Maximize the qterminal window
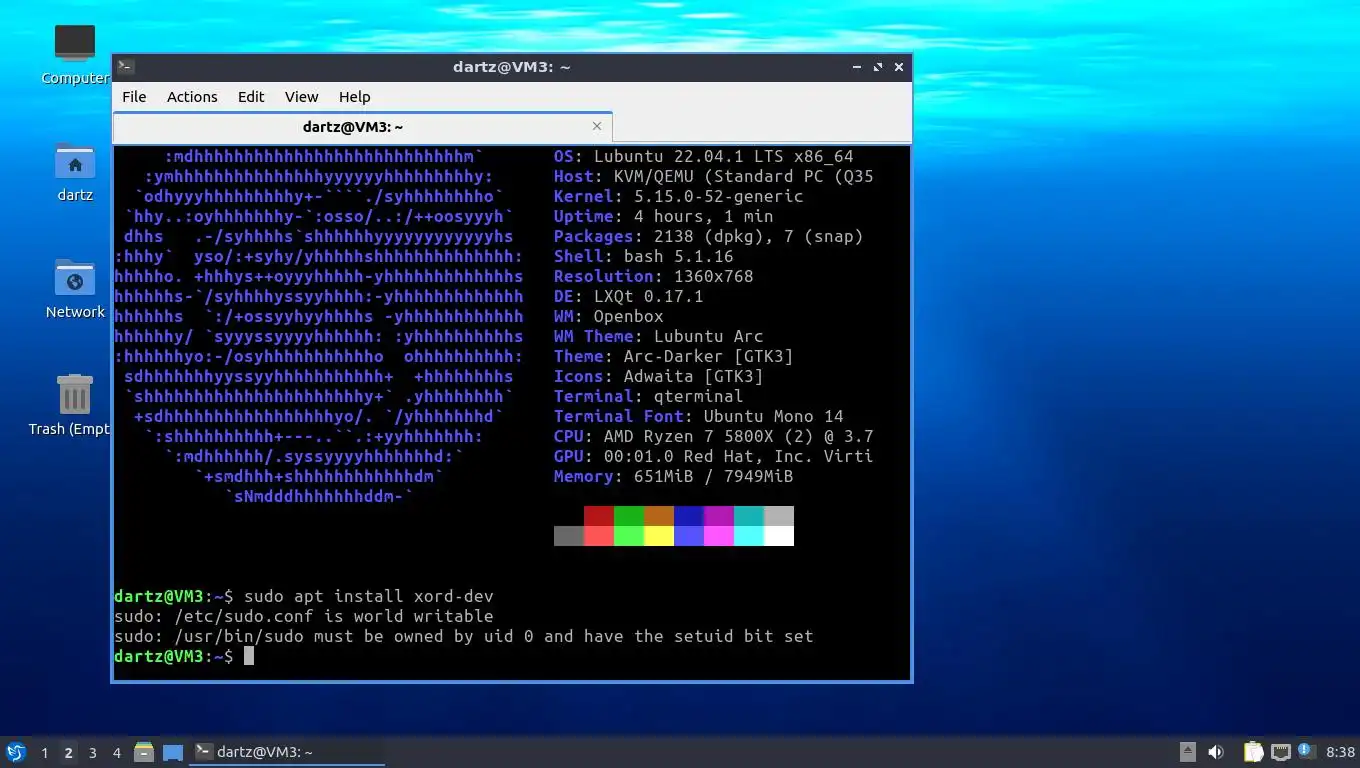 pyautogui.click(x=878, y=67)
